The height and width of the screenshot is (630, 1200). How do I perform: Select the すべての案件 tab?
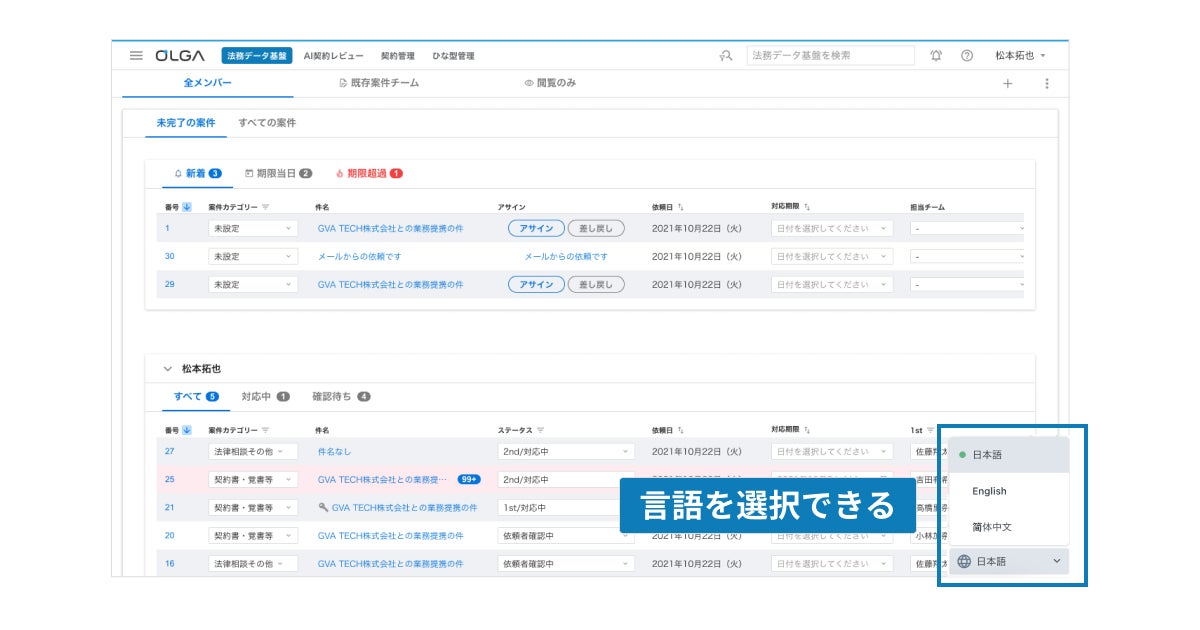pos(267,123)
